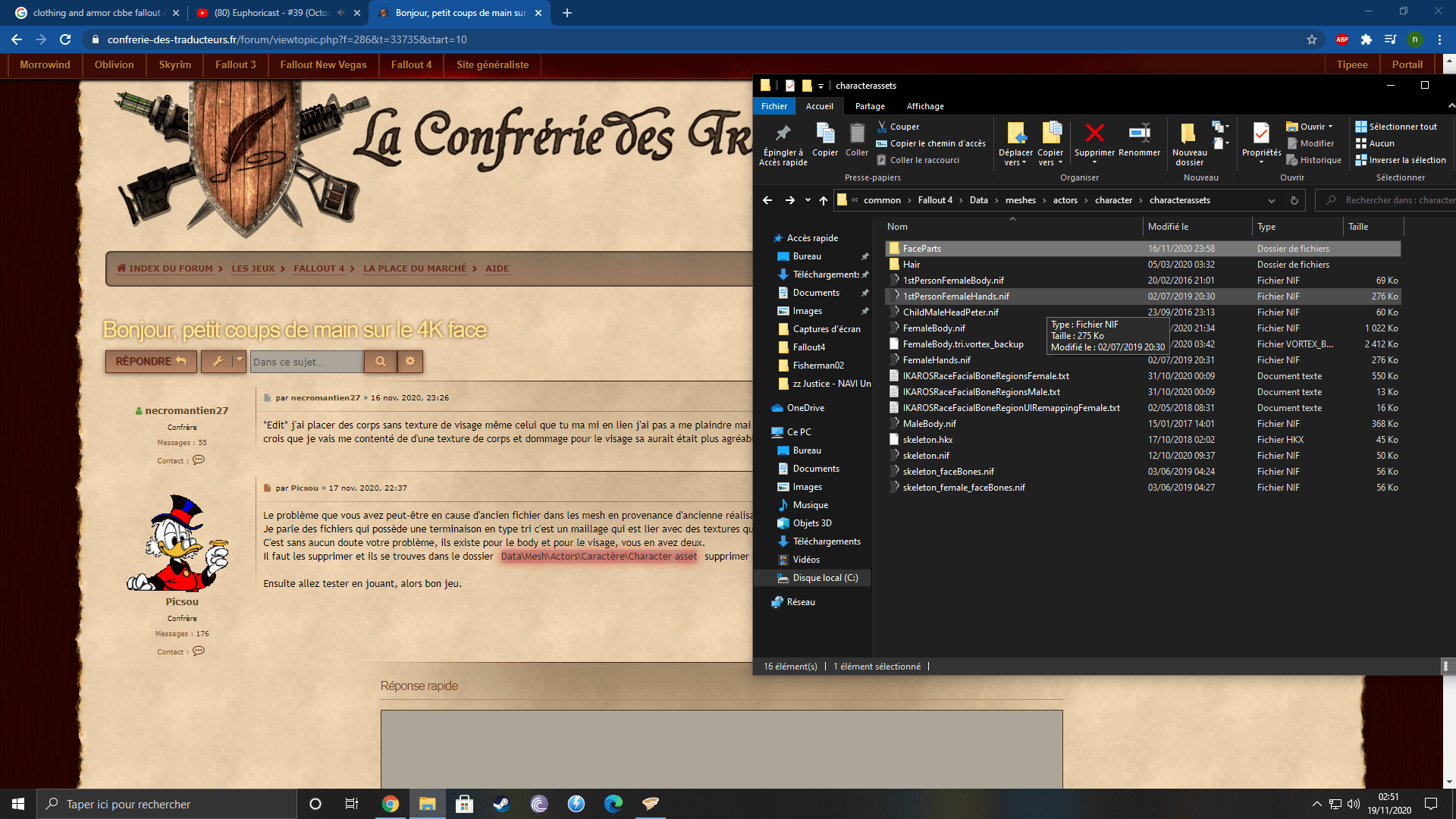Screen dimensions: 1456x819
Task: Click the Propriétés checkmark icon
Action: [x=1261, y=133]
